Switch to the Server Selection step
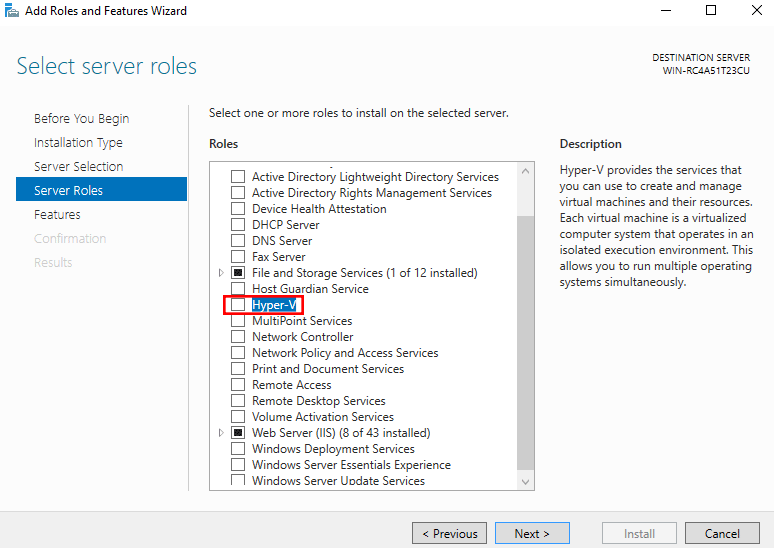This screenshot has width=774, height=548. tap(78, 166)
